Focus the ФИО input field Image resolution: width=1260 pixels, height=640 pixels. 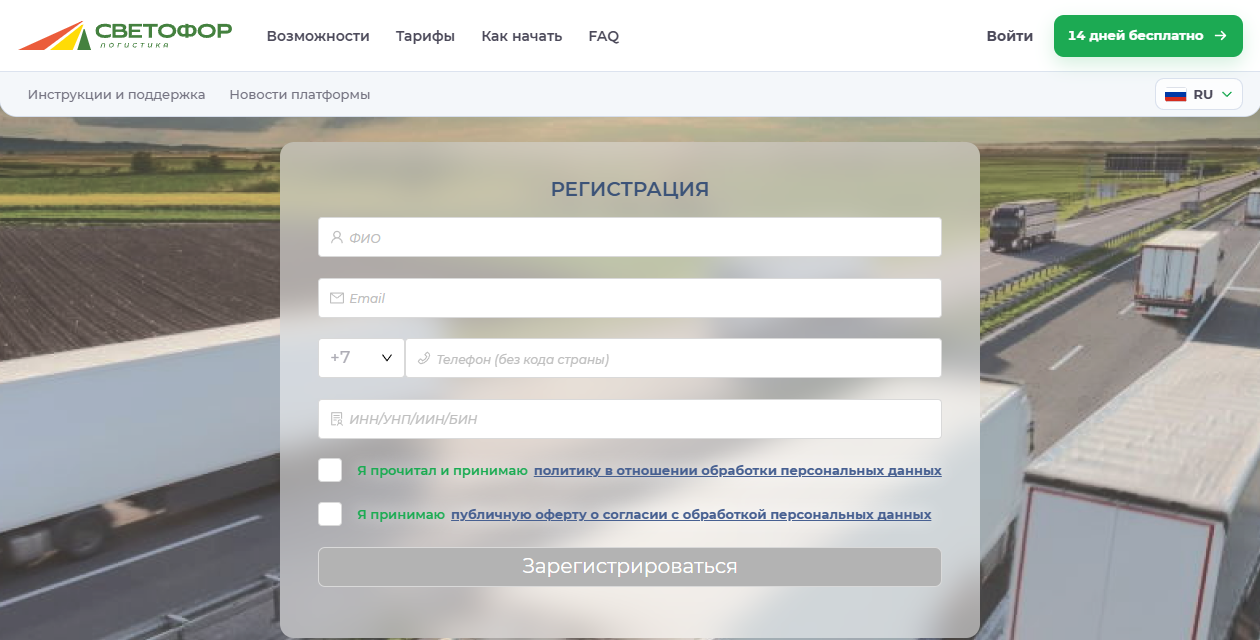(630, 237)
